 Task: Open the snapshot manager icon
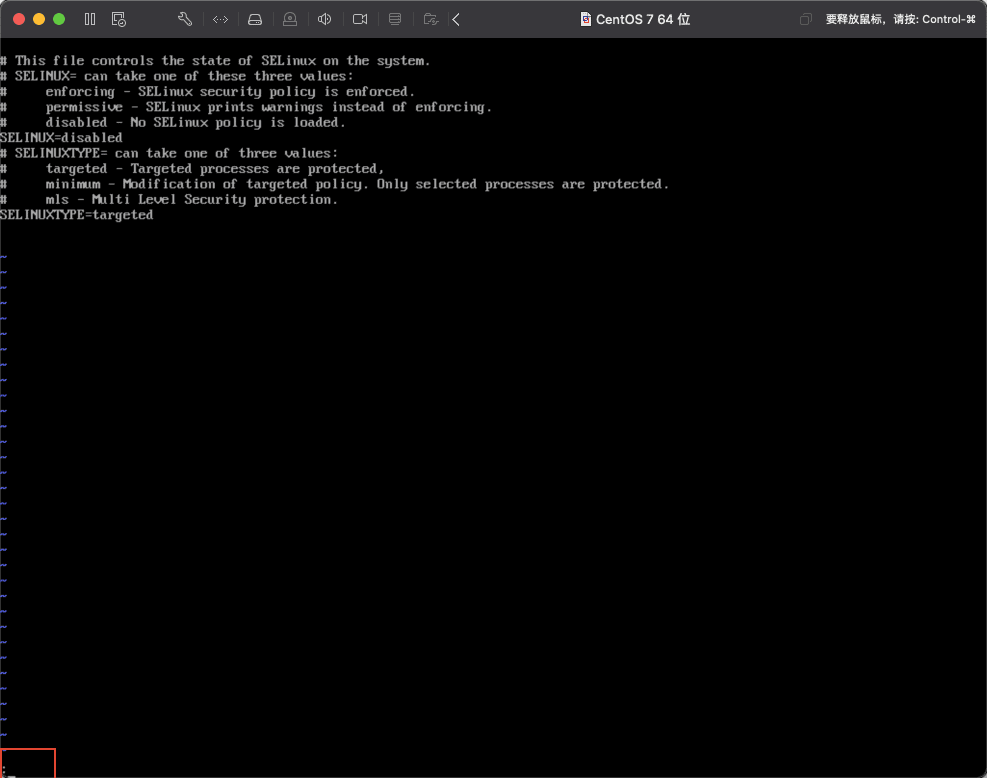119,19
